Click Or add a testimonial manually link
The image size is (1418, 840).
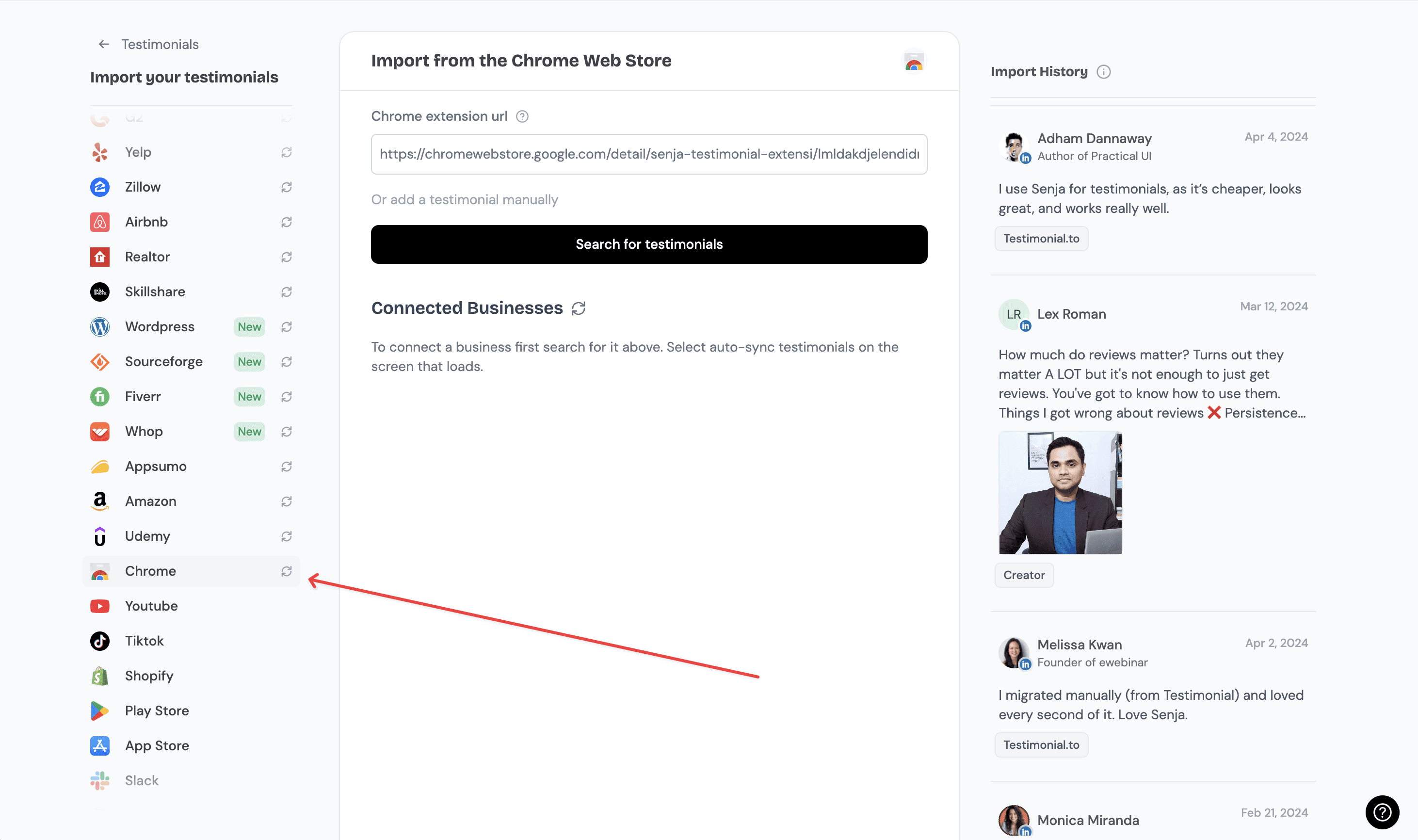pos(465,199)
